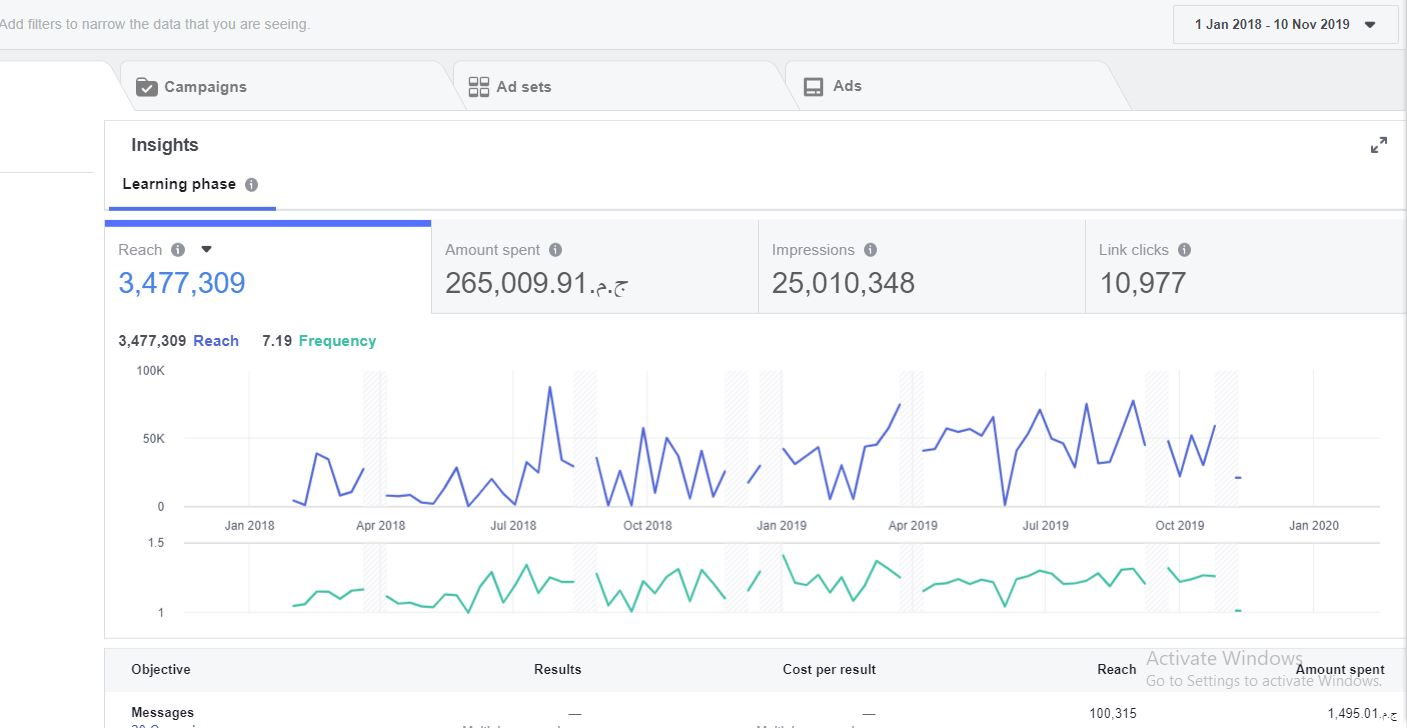1407x728 pixels.
Task: Expand the Insights panel to full screen
Action: 1379,145
